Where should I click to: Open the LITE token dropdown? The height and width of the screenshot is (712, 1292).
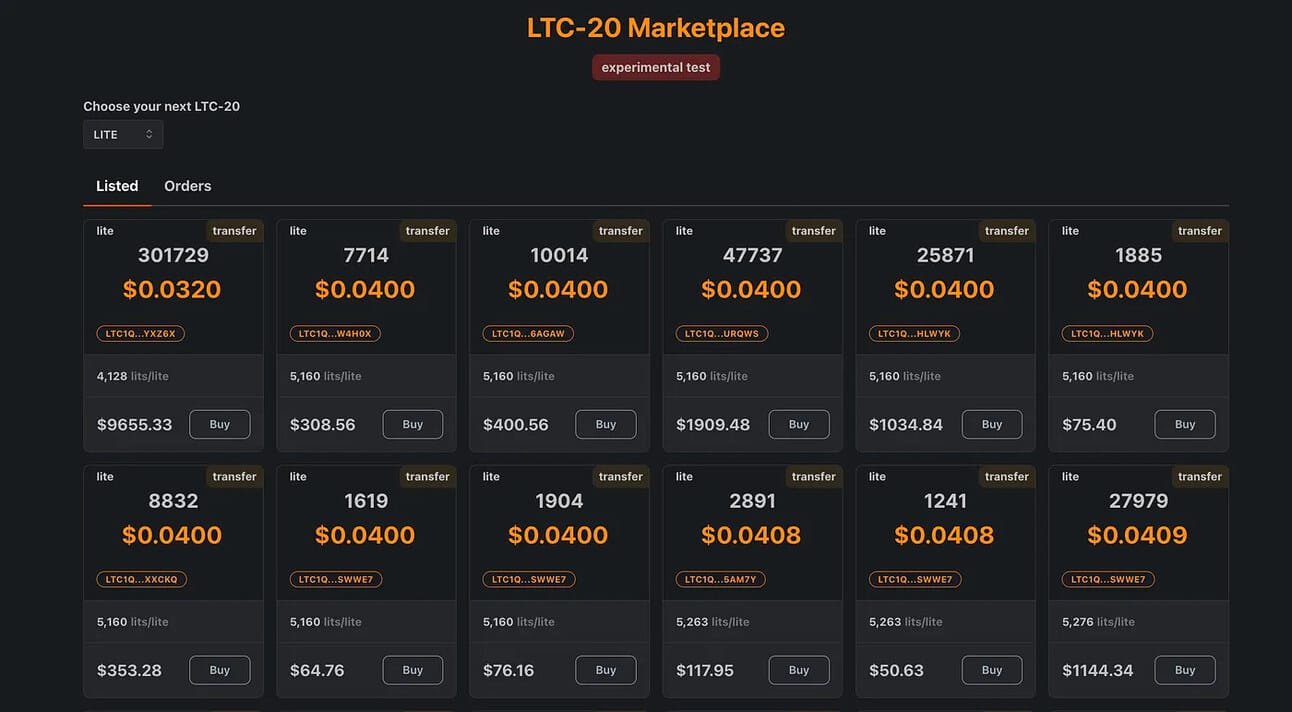pos(123,134)
